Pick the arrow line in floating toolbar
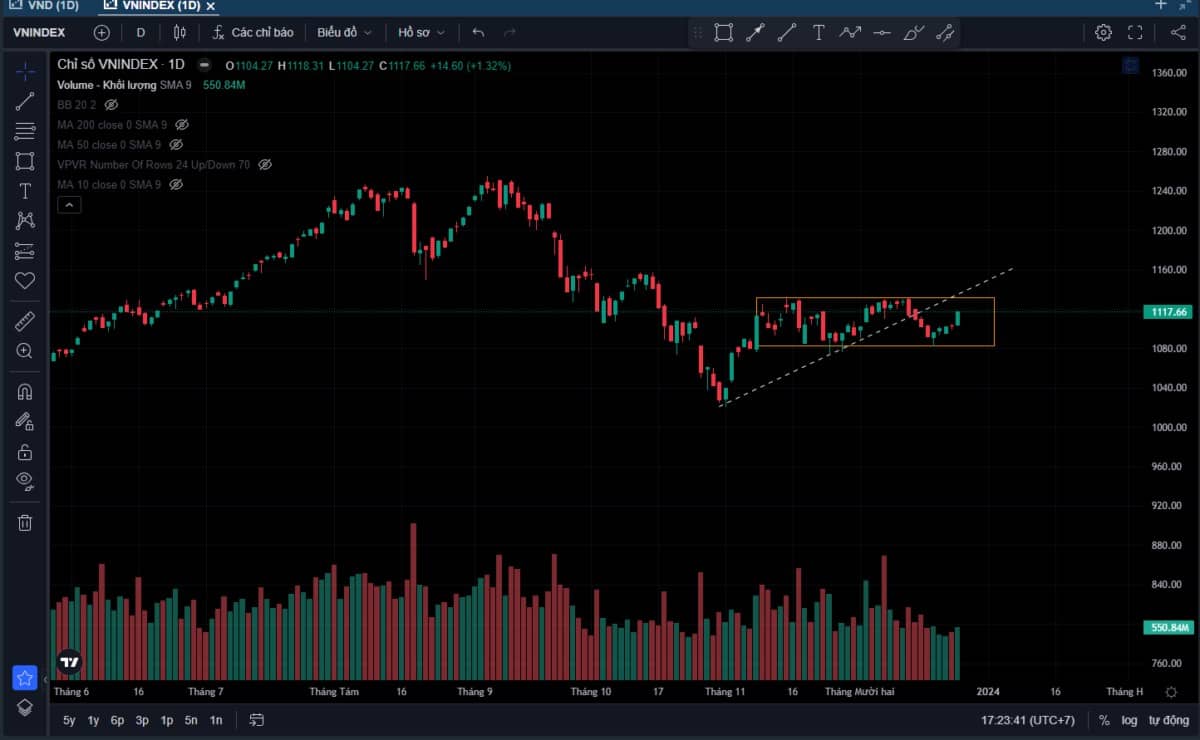Viewport: 1200px width, 740px height. pyautogui.click(x=755, y=32)
